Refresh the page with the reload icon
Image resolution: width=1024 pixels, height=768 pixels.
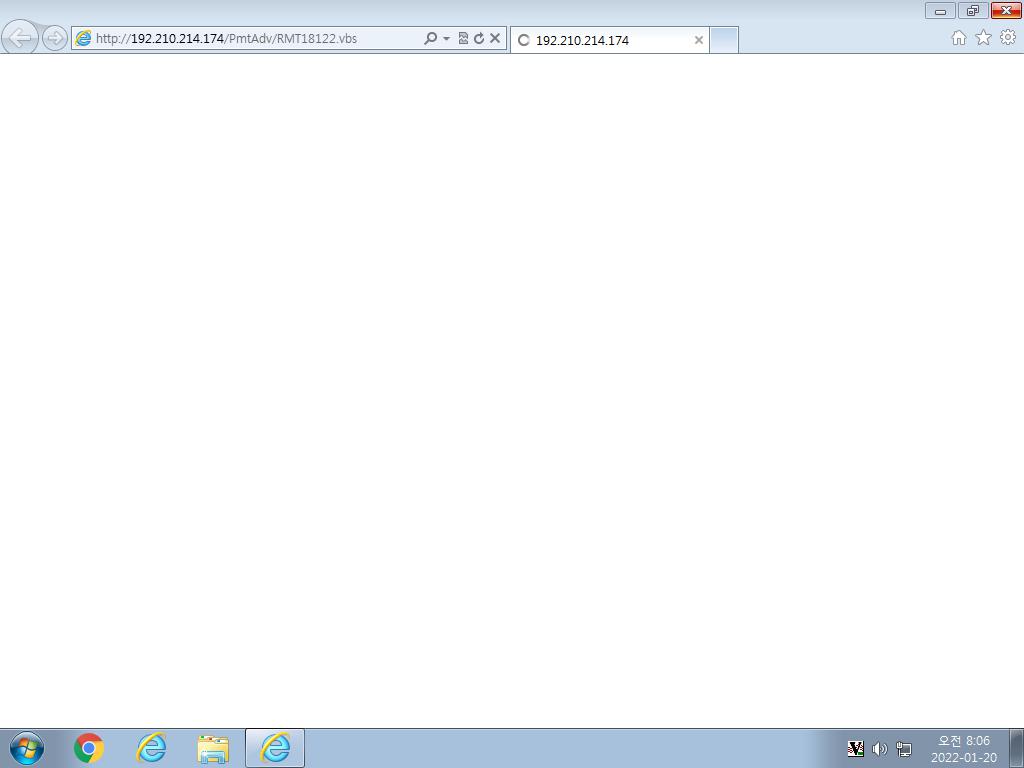[479, 39]
